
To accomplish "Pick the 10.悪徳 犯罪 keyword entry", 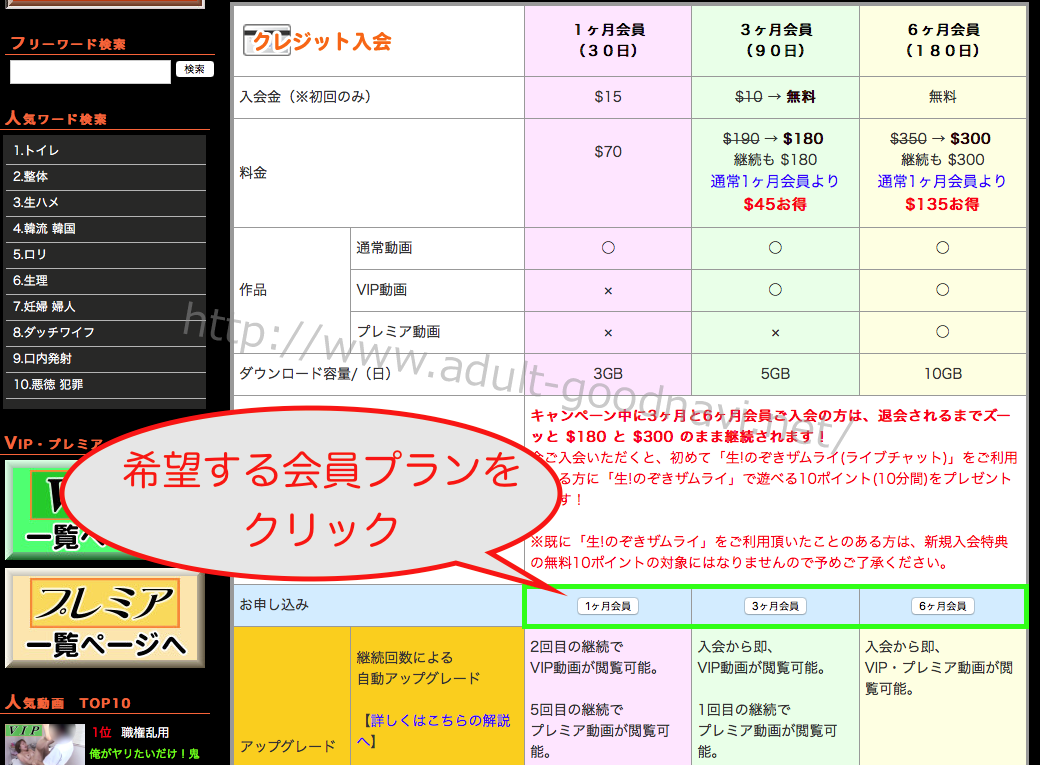I will (105, 384).
